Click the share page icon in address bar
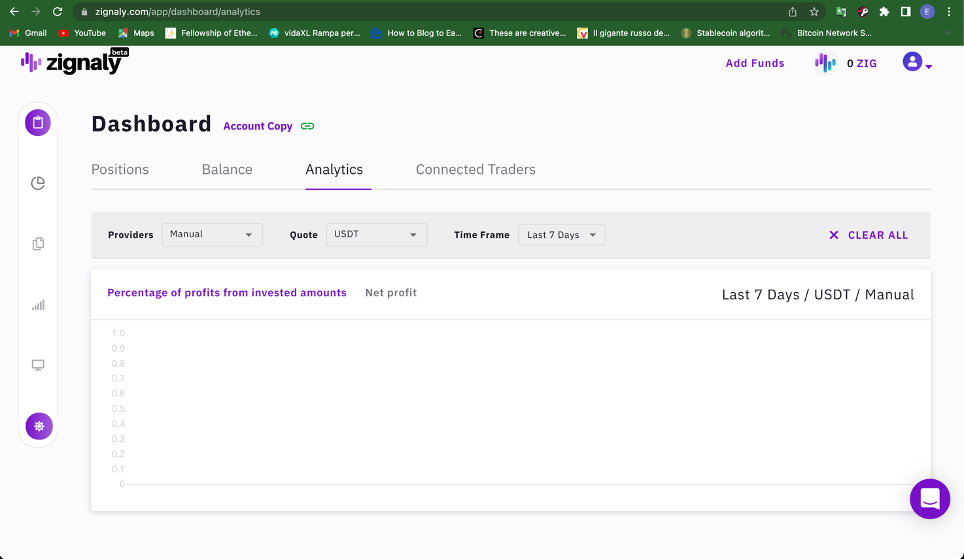The image size is (964, 560). pos(792,12)
